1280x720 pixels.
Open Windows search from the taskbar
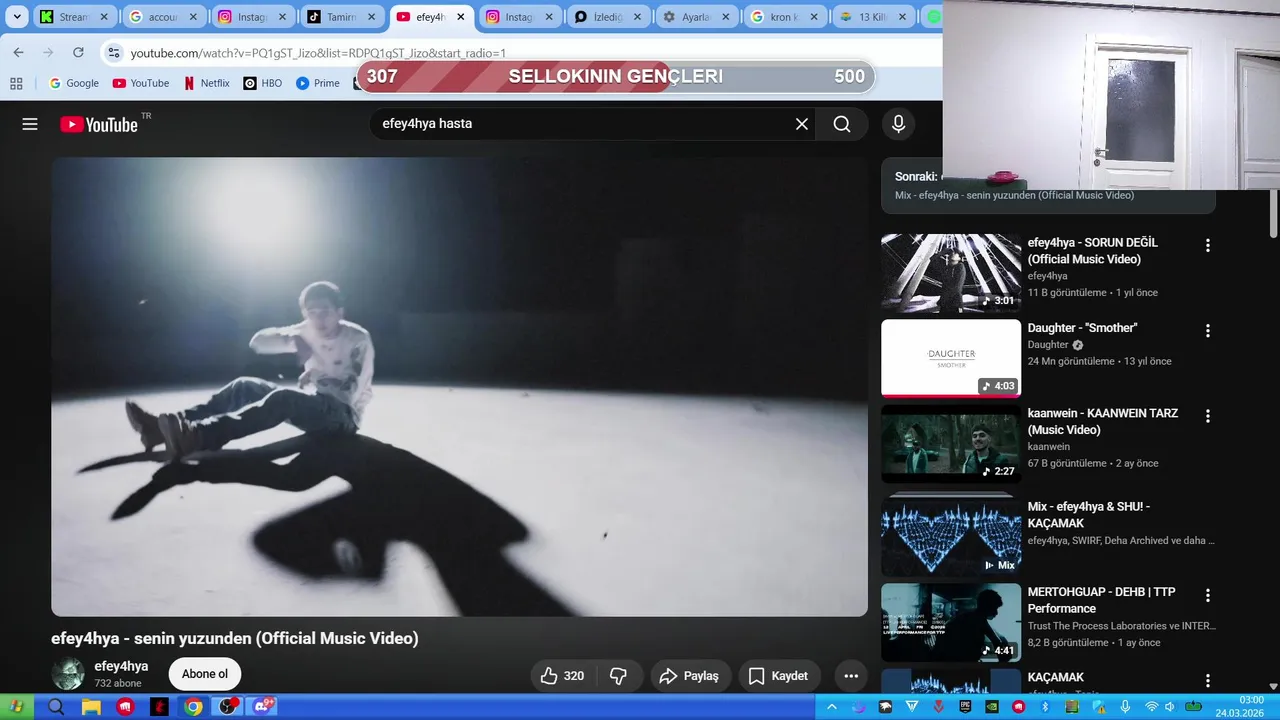coord(56,707)
